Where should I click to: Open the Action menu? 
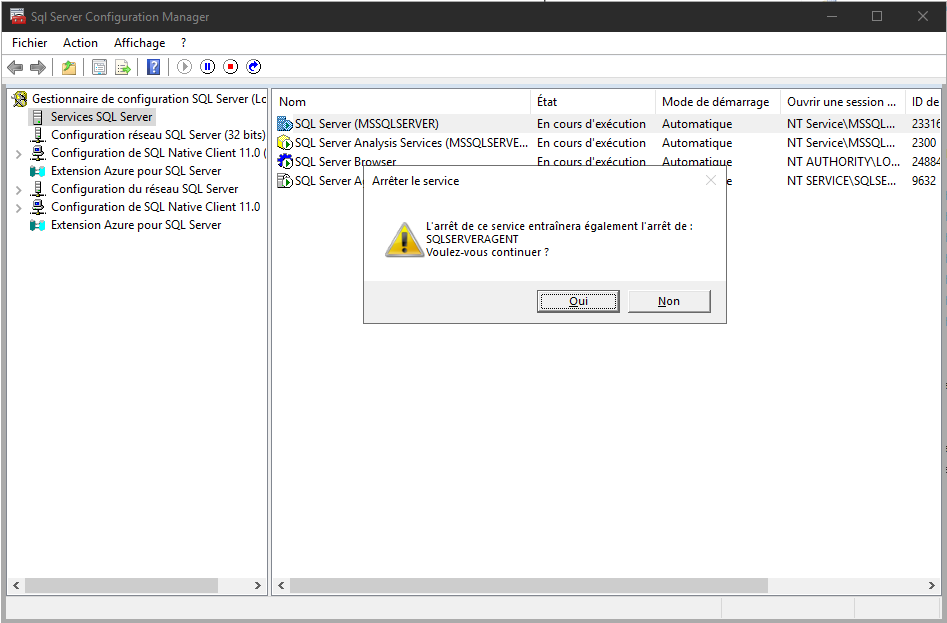click(x=80, y=43)
